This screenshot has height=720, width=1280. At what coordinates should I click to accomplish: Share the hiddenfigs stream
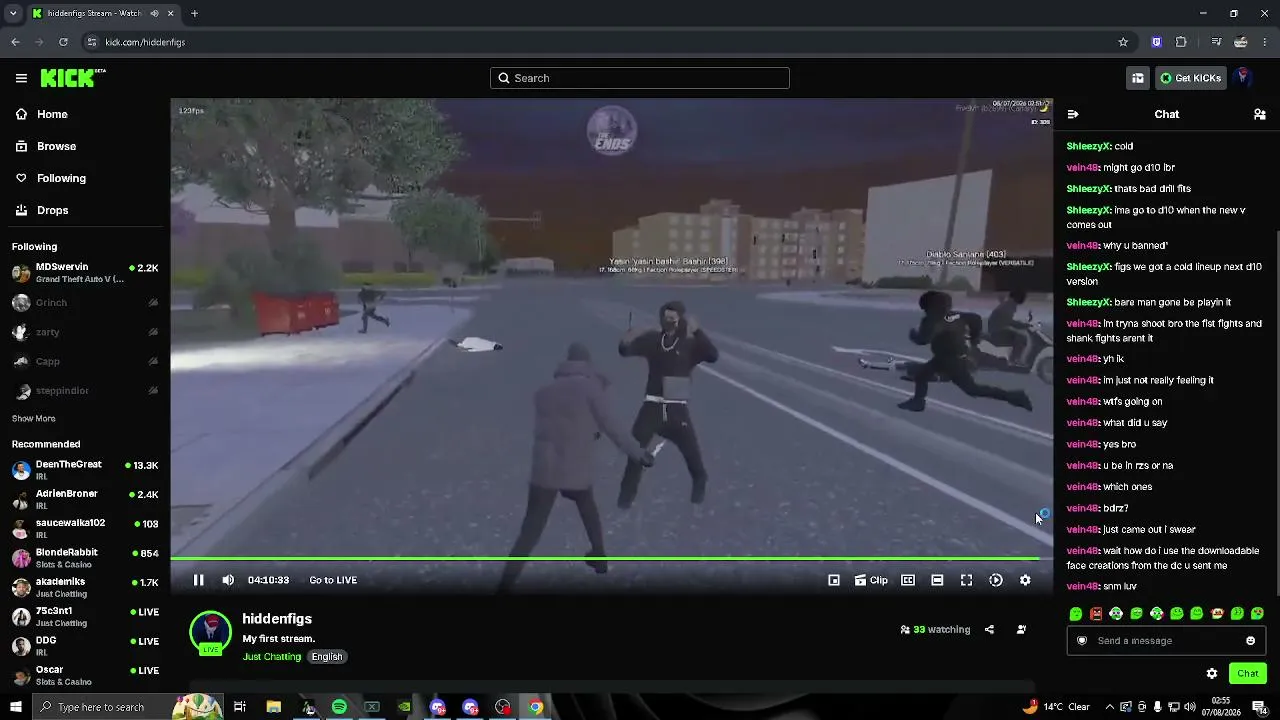(989, 630)
